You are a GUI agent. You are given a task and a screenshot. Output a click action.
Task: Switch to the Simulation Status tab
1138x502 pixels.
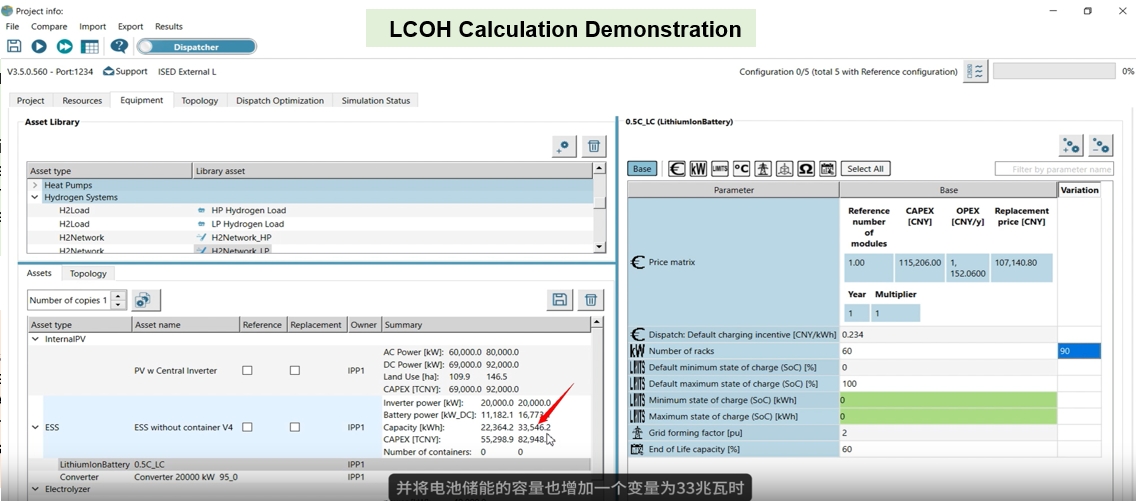pyautogui.click(x=376, y=101)
